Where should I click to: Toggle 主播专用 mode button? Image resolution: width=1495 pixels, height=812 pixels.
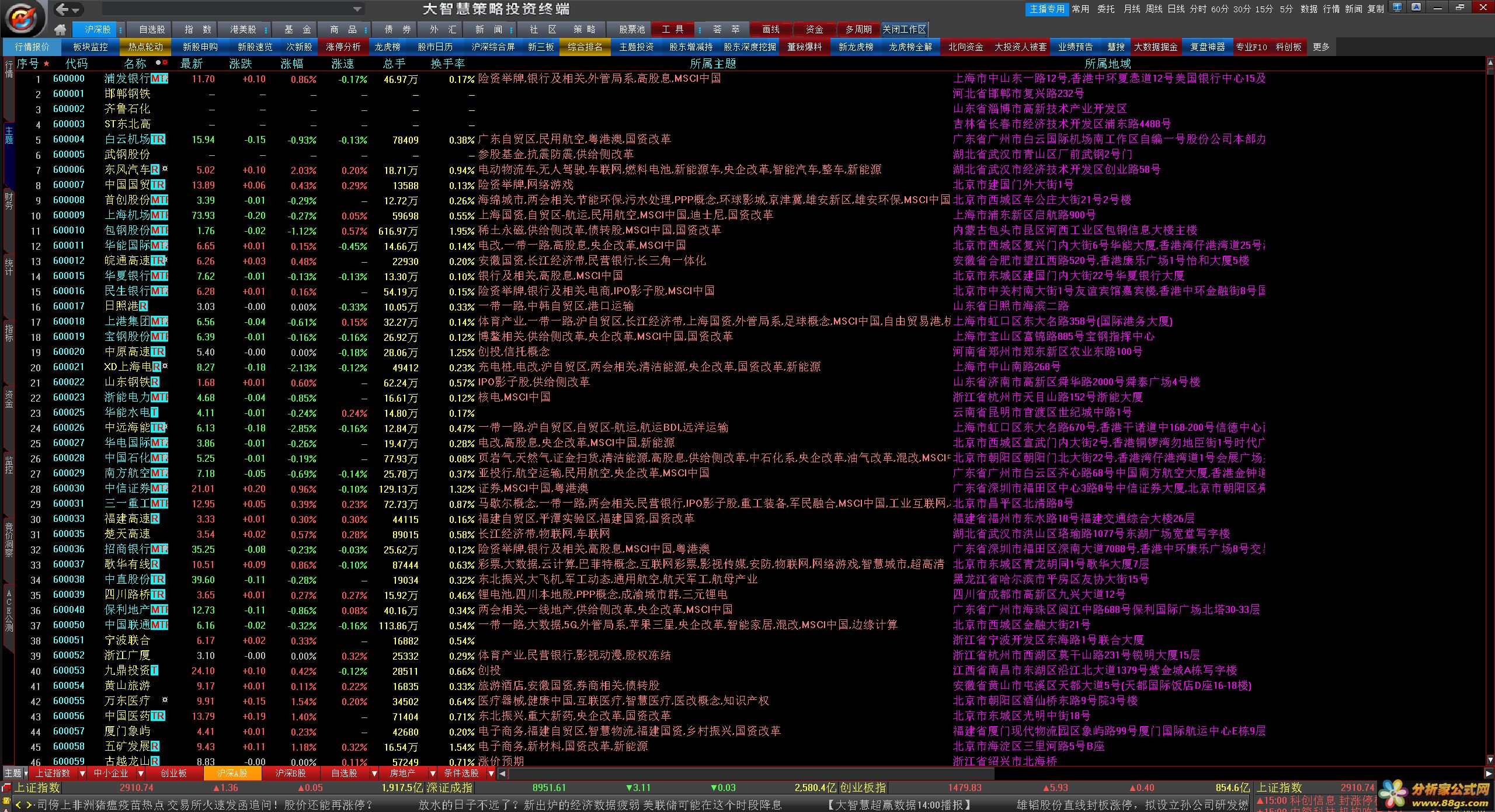coord(1047,9)
